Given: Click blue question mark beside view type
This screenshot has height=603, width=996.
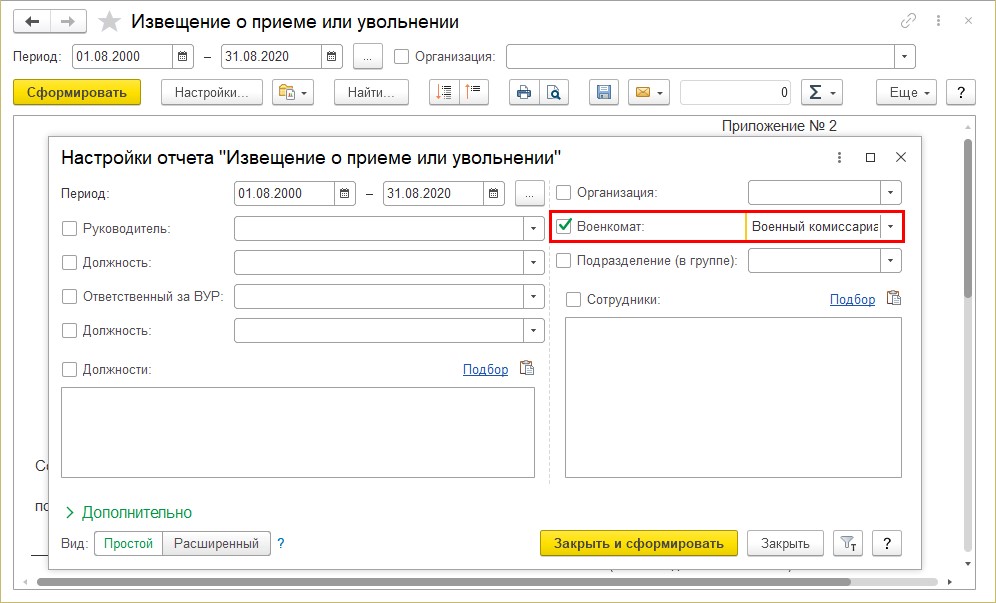Looking at the screenshot, I should (281, 543).
